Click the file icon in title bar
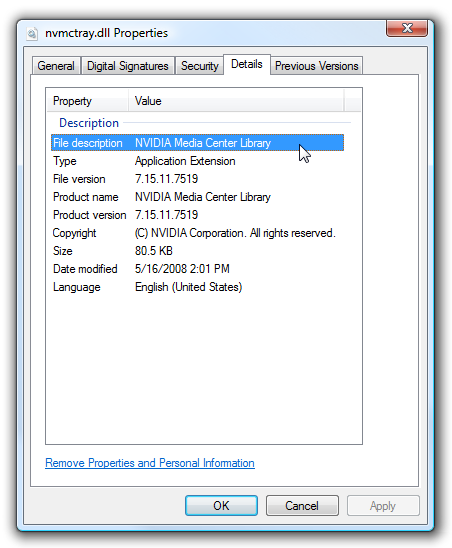The height and width of the screenshot is (548, 452). [x=32, y=34]
